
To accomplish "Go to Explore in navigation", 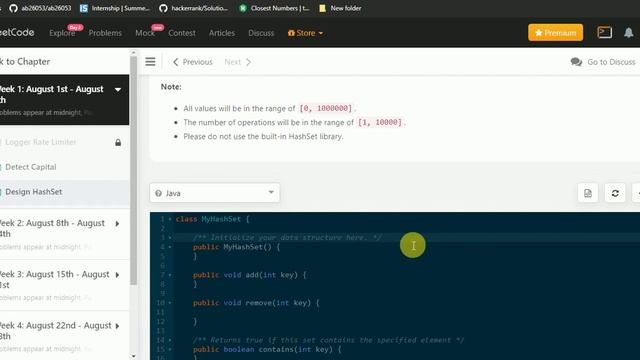I will click(x=62, y=33).
